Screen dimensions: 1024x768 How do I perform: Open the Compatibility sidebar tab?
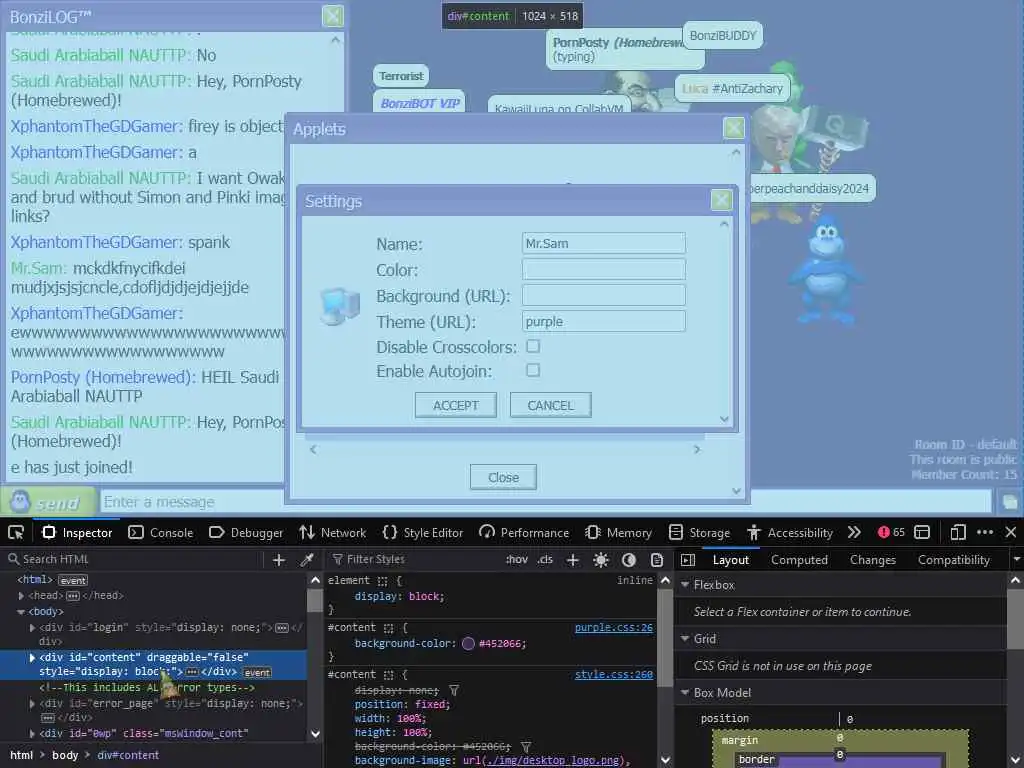pyautogui.click(x=953, y=560)
